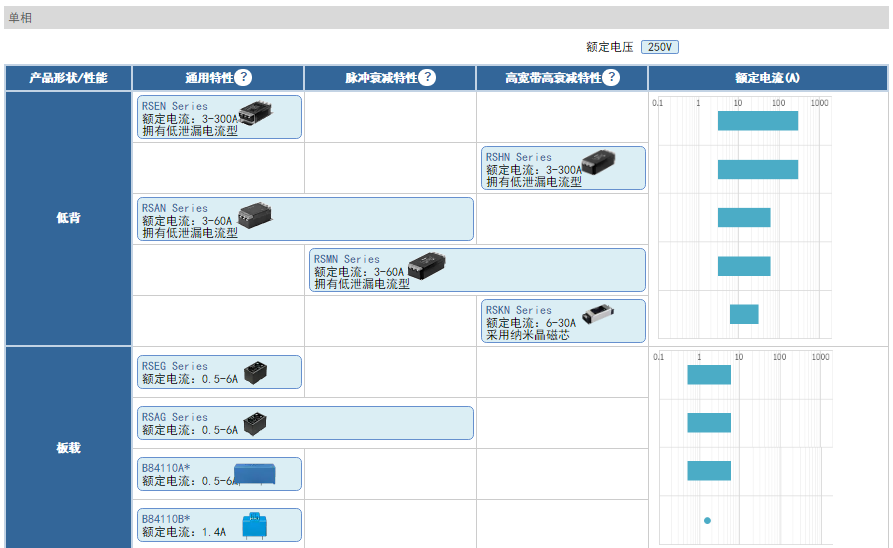Click help icon beside 脉冲衰减特性 header

(x=427, y=78)
